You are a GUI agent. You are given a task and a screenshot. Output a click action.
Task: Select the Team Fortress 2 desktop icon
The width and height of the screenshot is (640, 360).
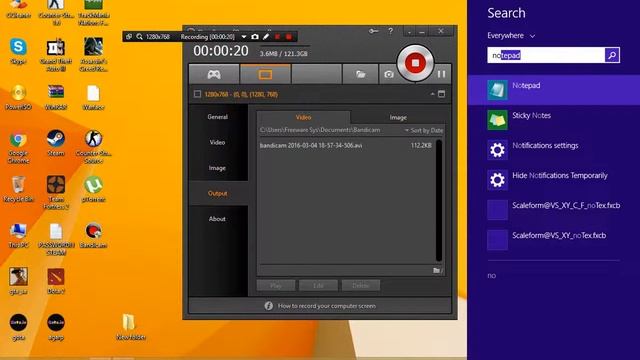click(56, 193)
